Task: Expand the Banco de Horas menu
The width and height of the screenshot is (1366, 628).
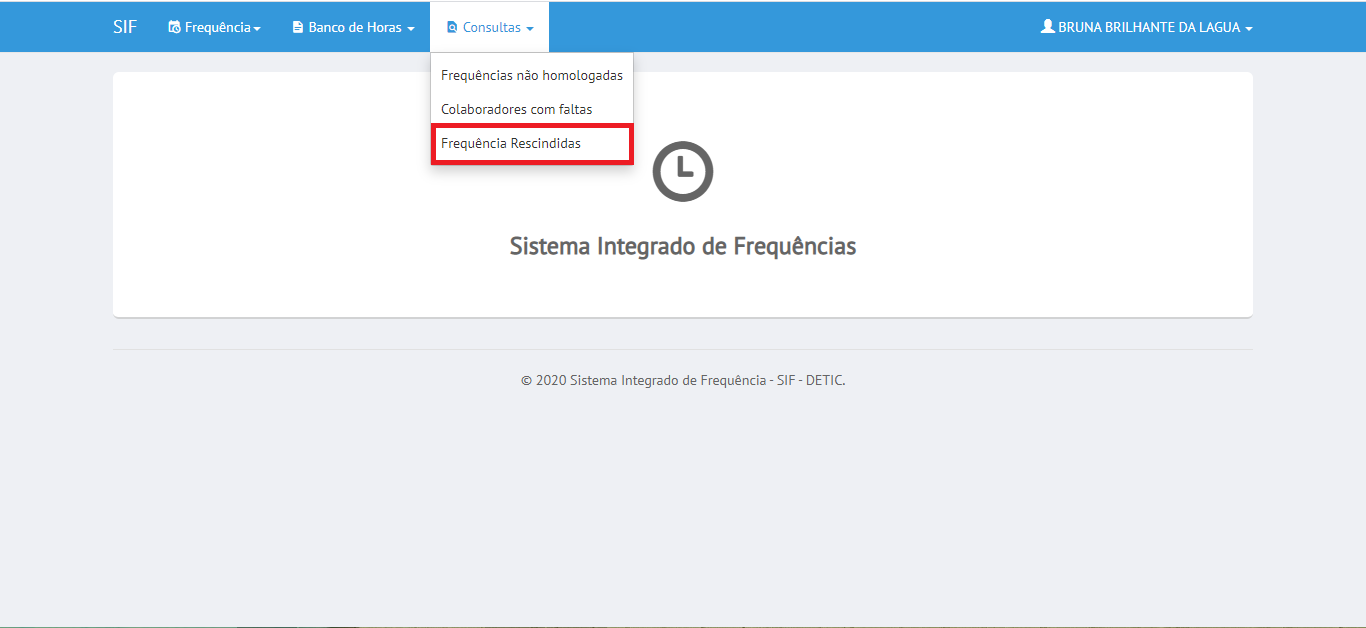Action: (353, 27)
